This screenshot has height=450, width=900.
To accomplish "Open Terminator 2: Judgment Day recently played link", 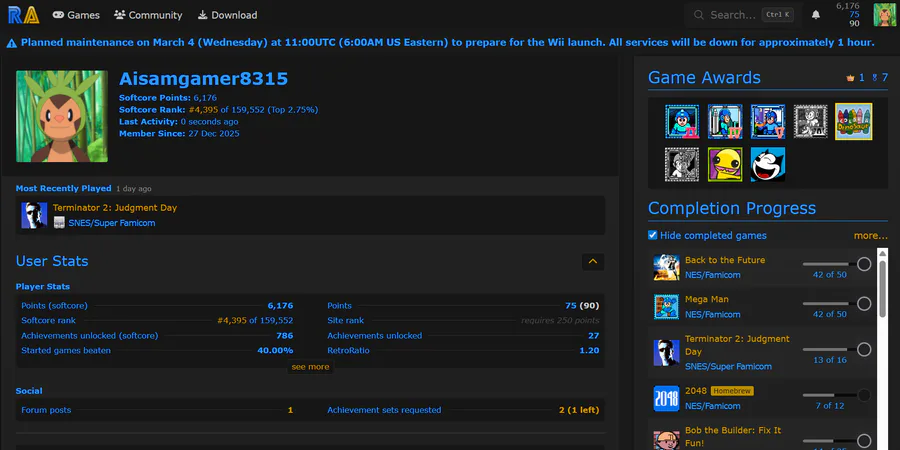I will (115, 208).
